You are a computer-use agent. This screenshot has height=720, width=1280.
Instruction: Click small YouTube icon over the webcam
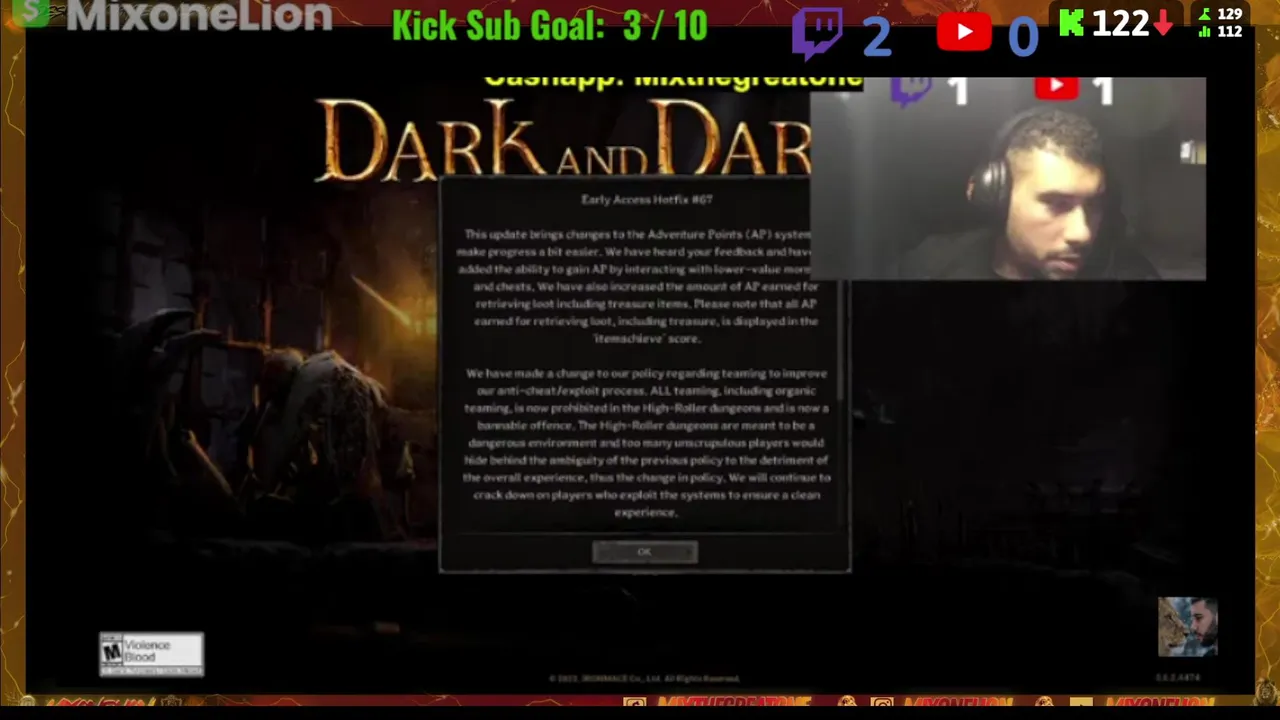click(x=1056, y=87)
